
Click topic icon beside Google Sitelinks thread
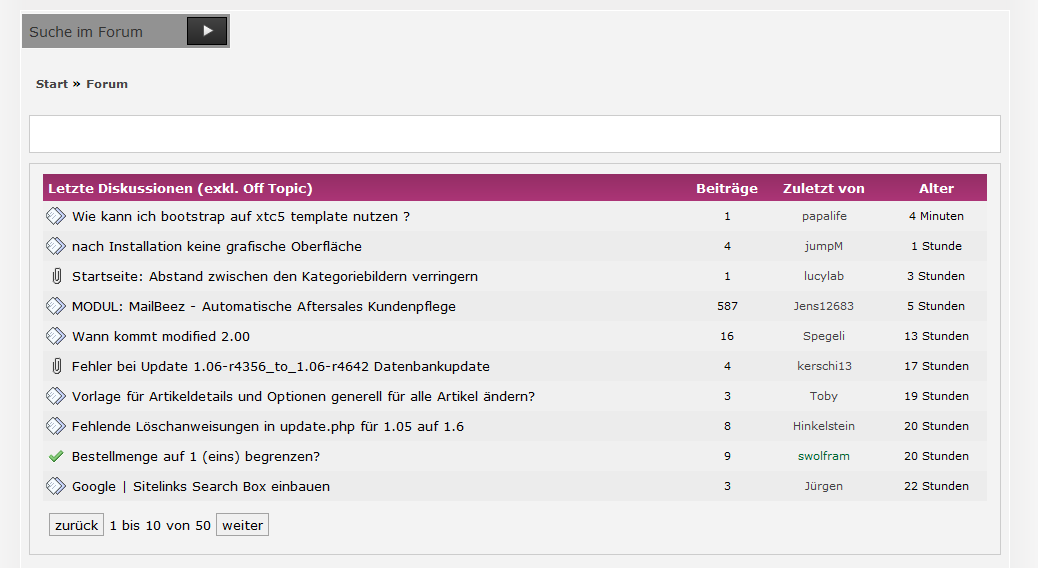[x=56, y=486]
